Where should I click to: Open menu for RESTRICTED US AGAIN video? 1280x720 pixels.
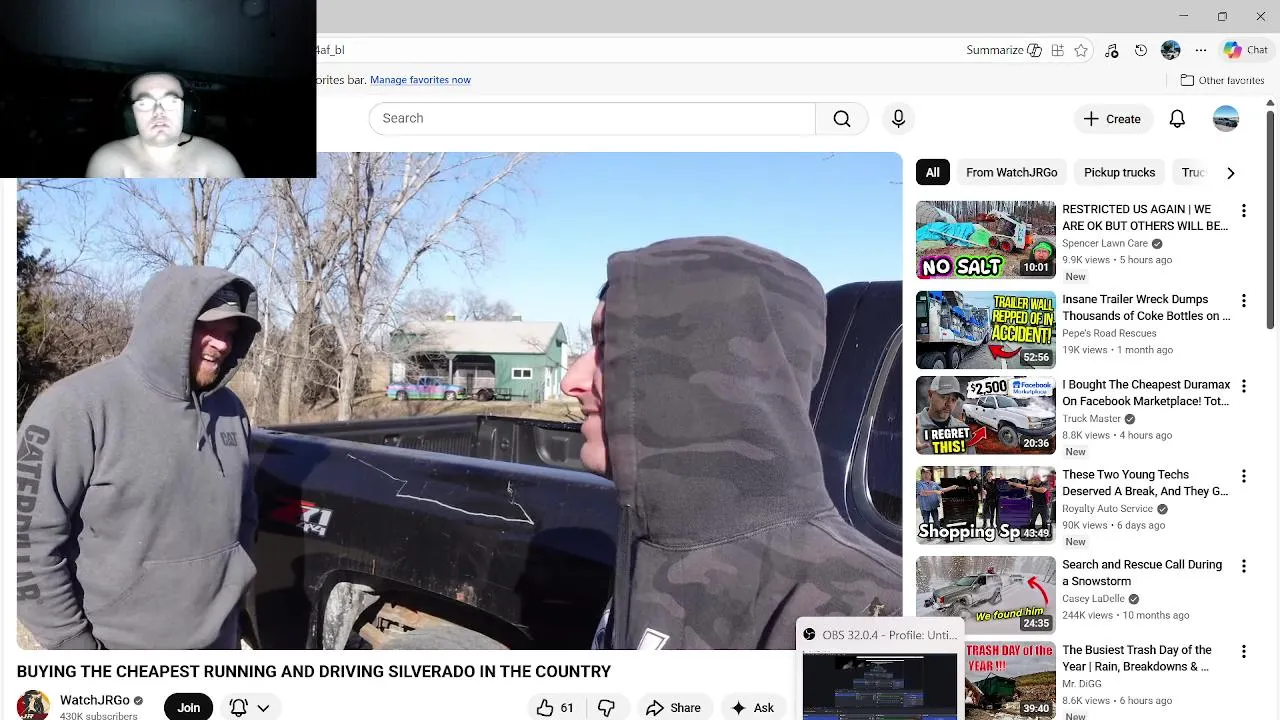(x=1243, y=211)
